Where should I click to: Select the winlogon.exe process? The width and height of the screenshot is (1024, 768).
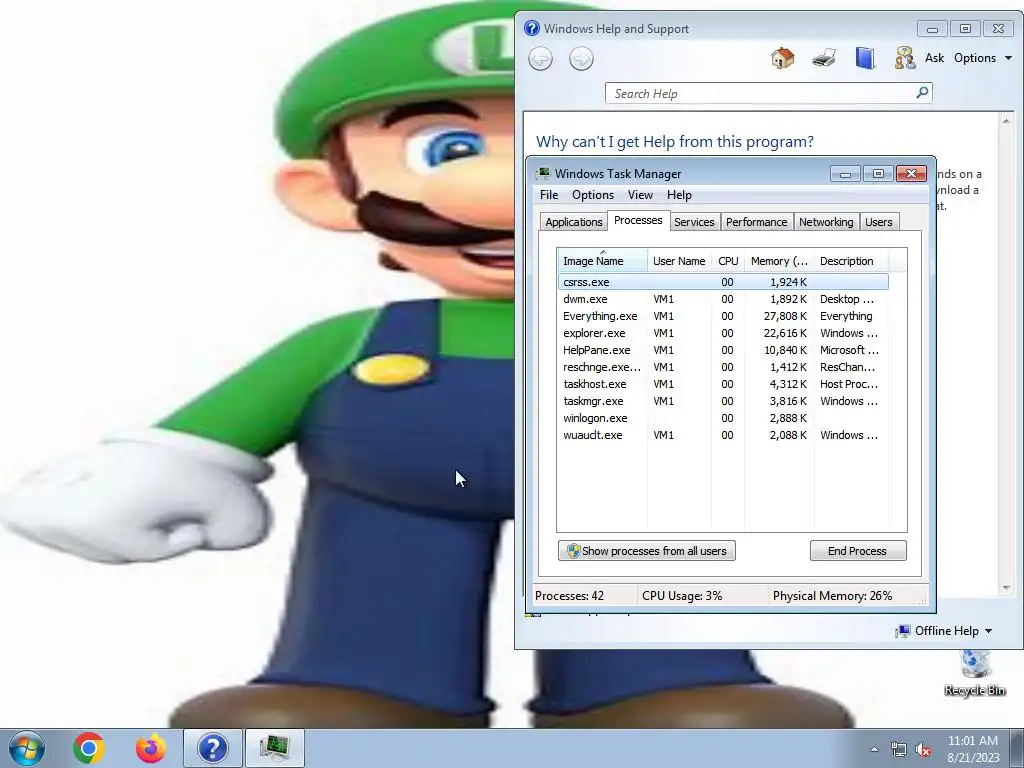pos(723,418)
